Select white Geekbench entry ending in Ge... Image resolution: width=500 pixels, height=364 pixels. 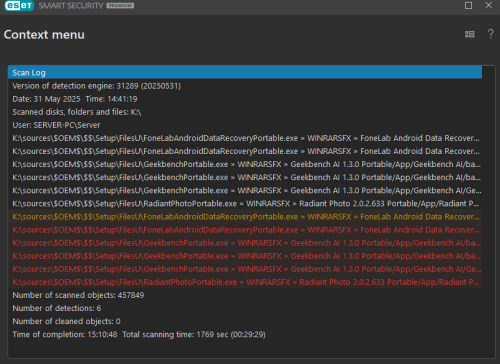(245, 190)
